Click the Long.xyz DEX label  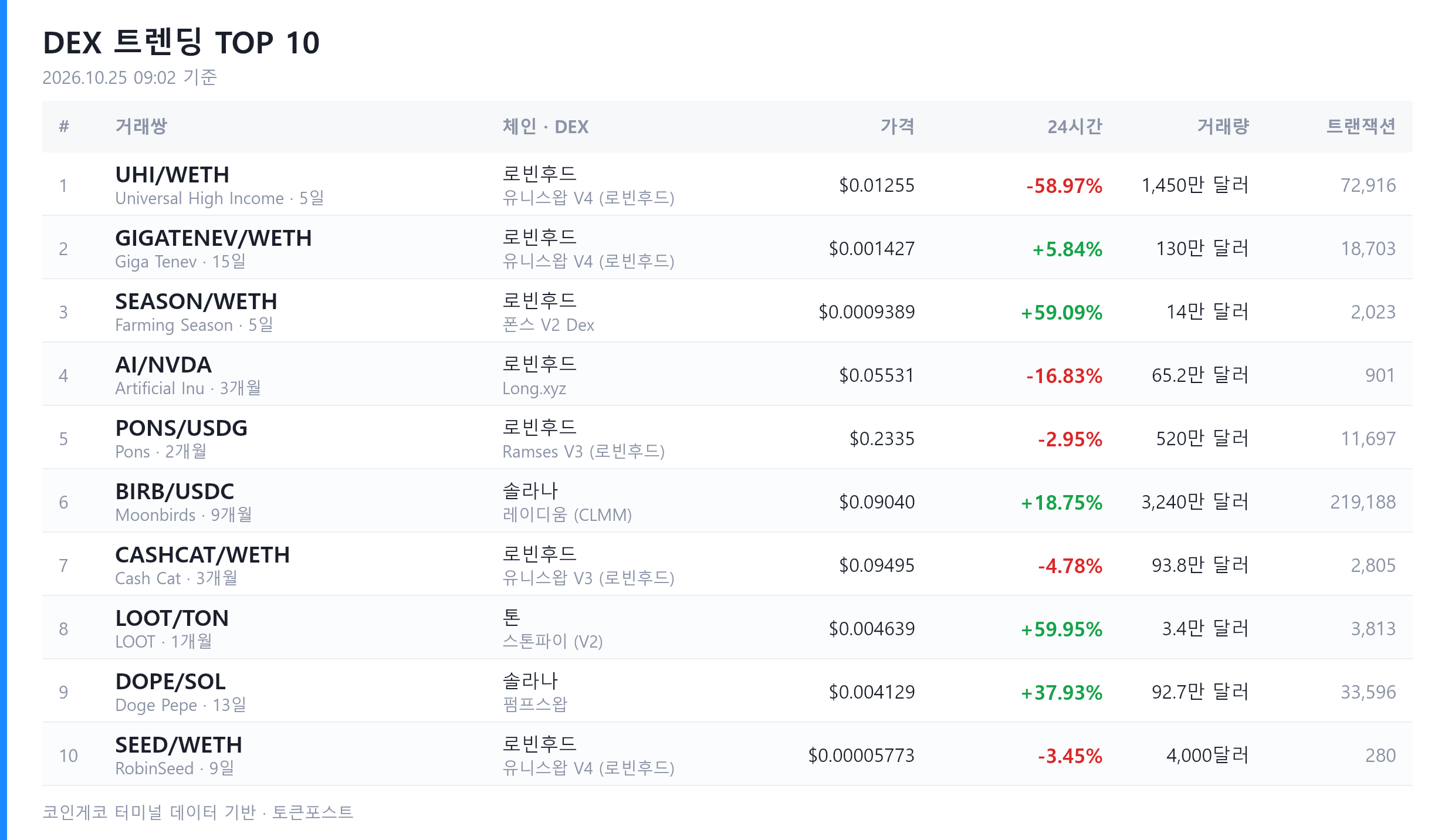click(534, 389)
